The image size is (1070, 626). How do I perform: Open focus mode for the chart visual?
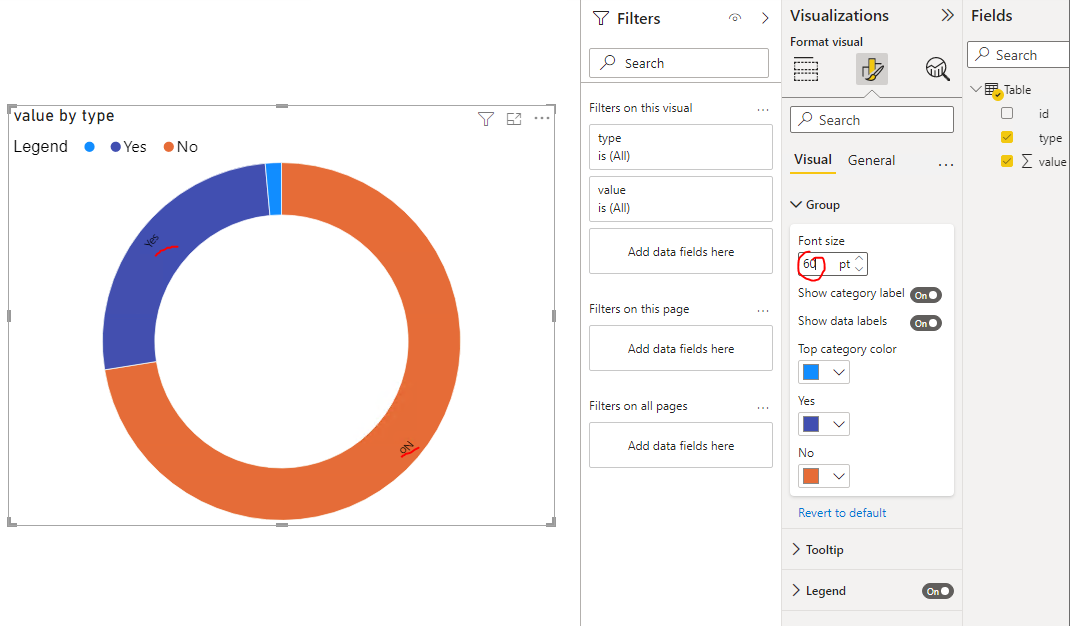tap(514, 119)
